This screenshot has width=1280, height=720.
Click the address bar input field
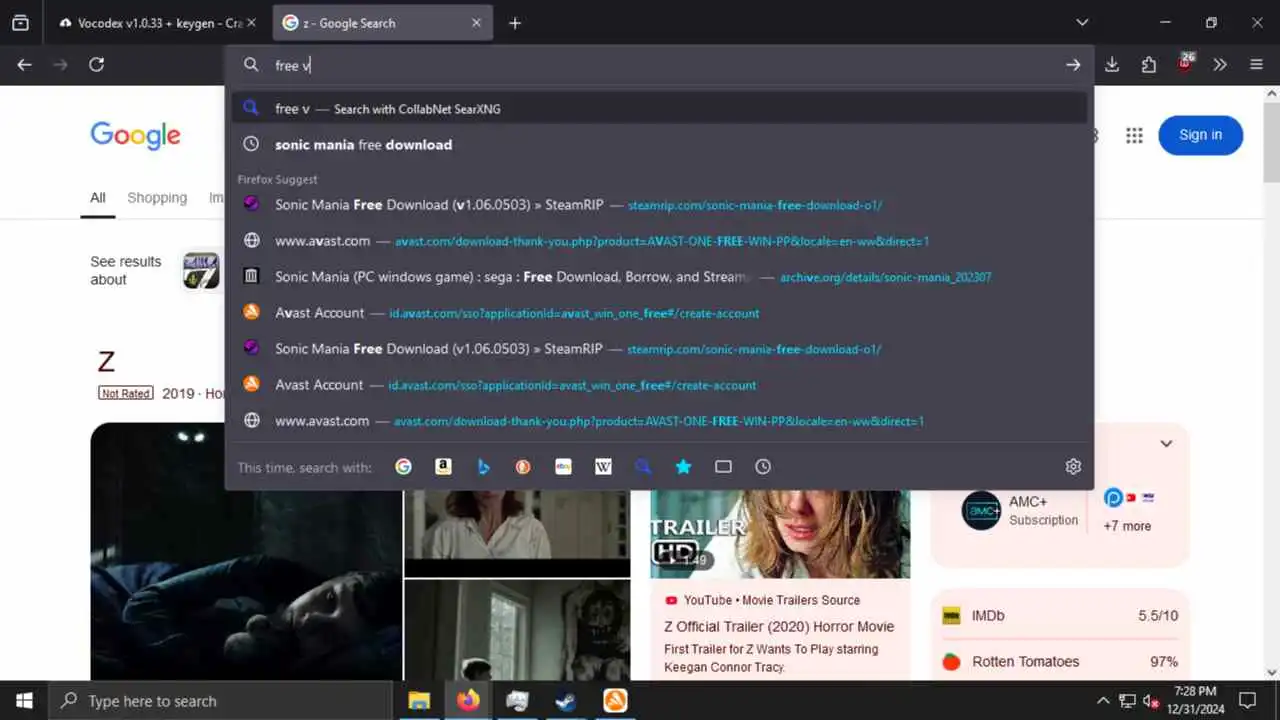tap(660, 65)
